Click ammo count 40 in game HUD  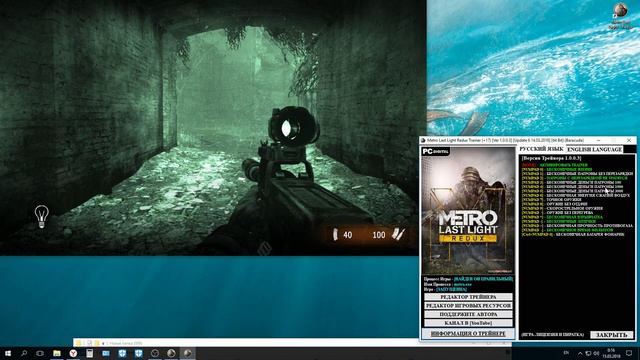(348, 235)
